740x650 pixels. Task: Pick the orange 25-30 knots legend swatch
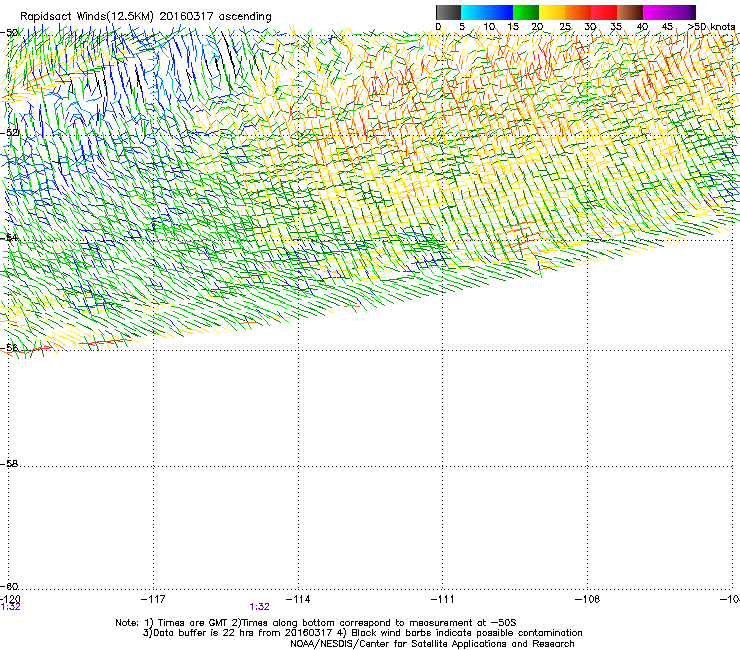pyautogui.click(x=578, y=12)
